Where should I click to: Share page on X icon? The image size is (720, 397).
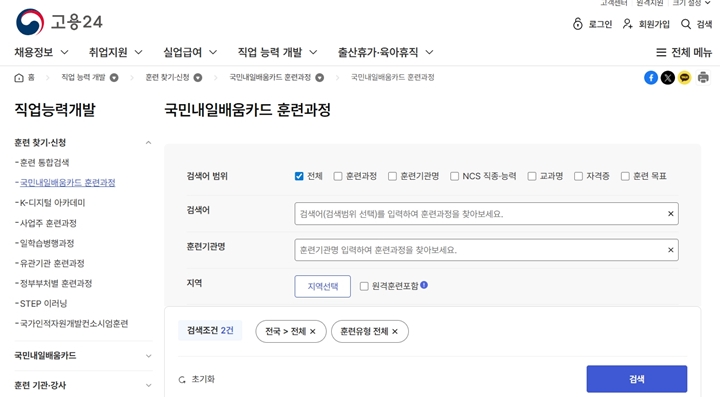click(668, 78)
